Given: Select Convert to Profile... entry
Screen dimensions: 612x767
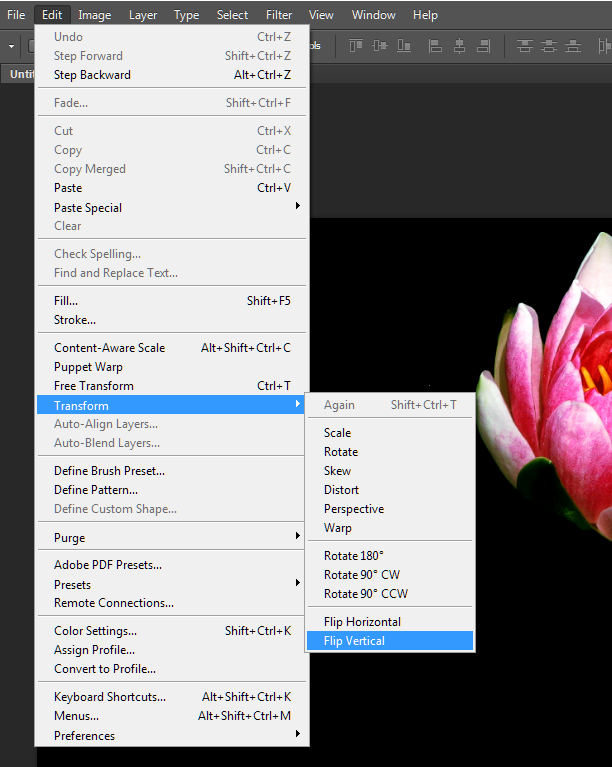Looking at the screenshot, I should (x=172, y=669).
